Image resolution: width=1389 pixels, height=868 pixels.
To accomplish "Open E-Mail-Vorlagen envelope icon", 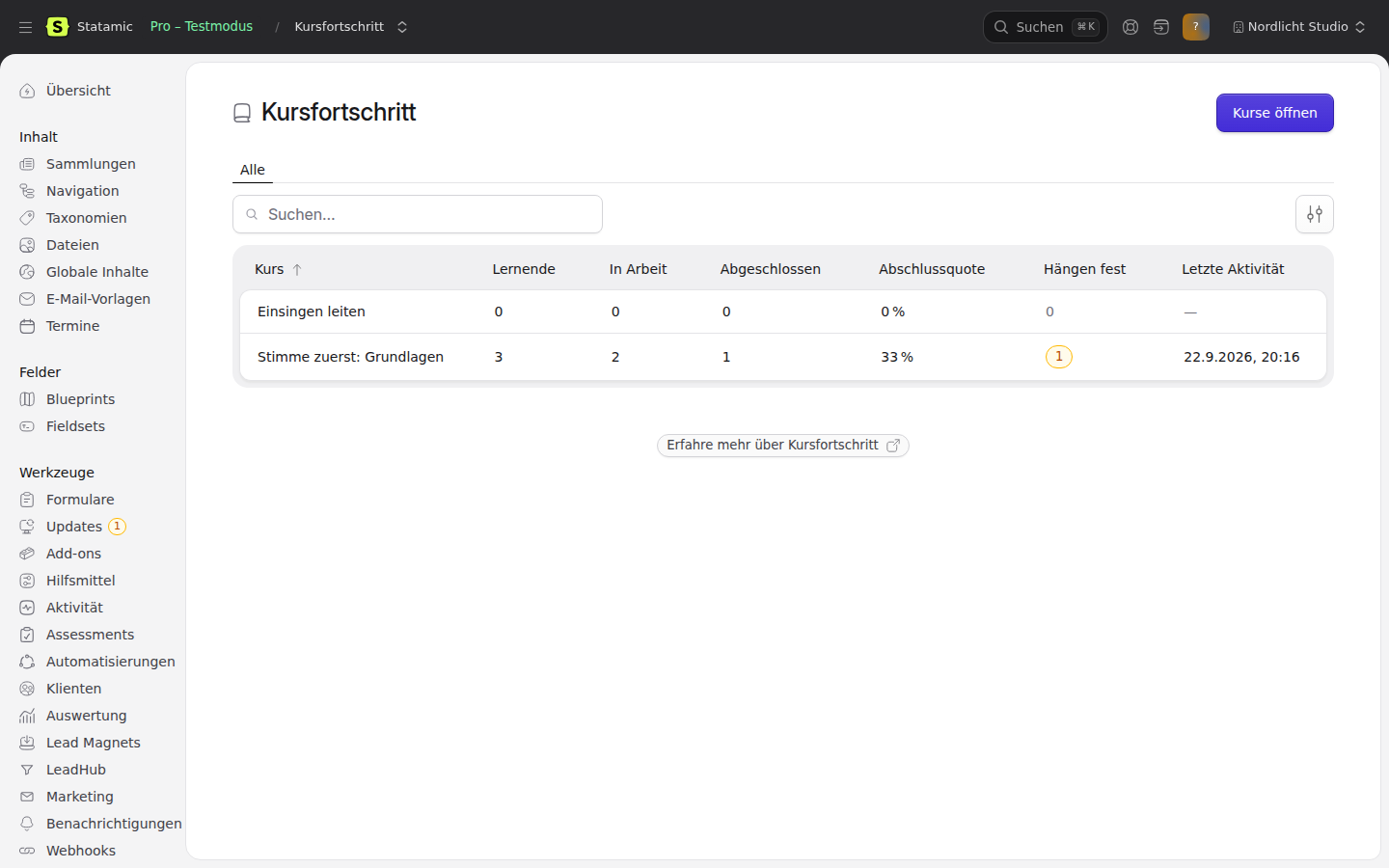I will tap(27, 299).
